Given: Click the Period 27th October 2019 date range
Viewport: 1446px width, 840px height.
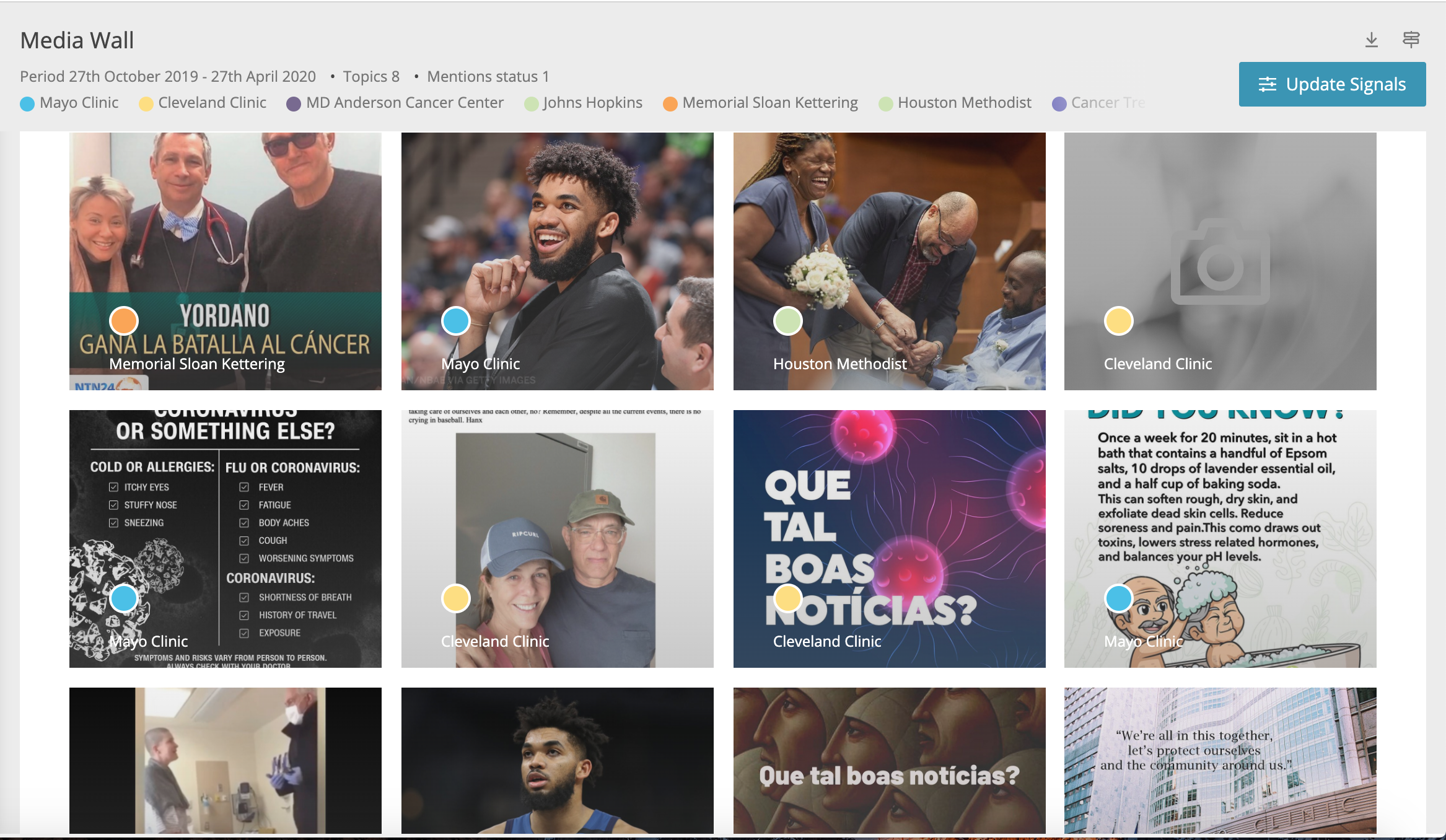Looking at the screenshot, I should tap(168, 77).
